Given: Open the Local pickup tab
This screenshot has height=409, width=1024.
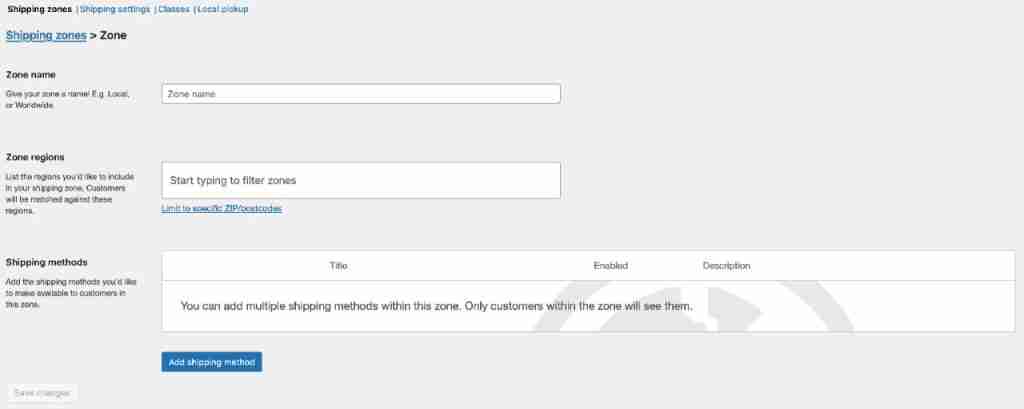Looking at the screenshot, I should click(x=223, y=9).
